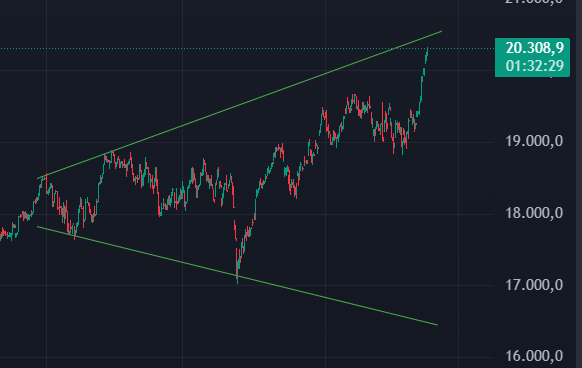Click the 18.000,0 price axis label
Viewport: 582px width, 368px height.
(534, 213)
